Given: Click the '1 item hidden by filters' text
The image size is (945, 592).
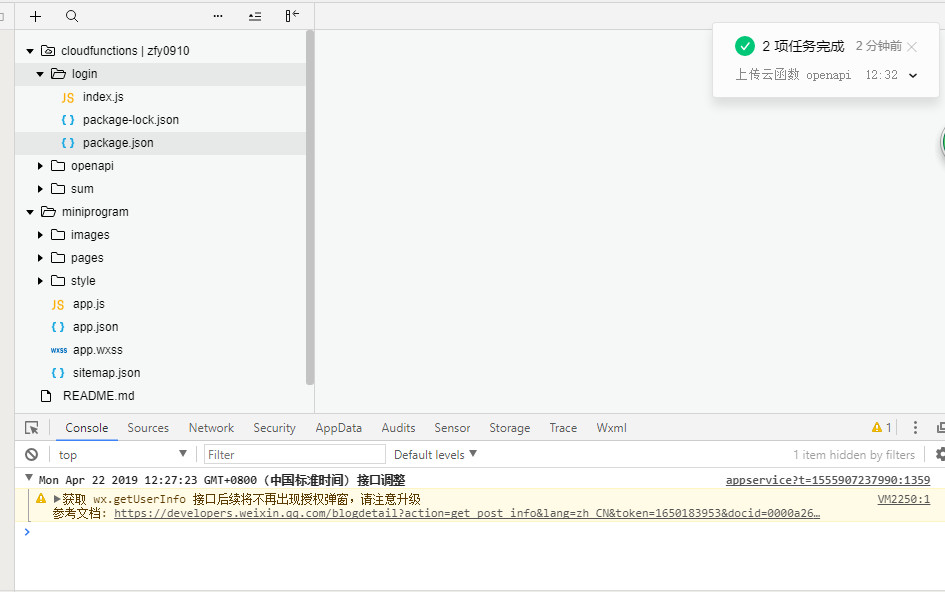Looking at the screenshot, I should tap(854, 455).
